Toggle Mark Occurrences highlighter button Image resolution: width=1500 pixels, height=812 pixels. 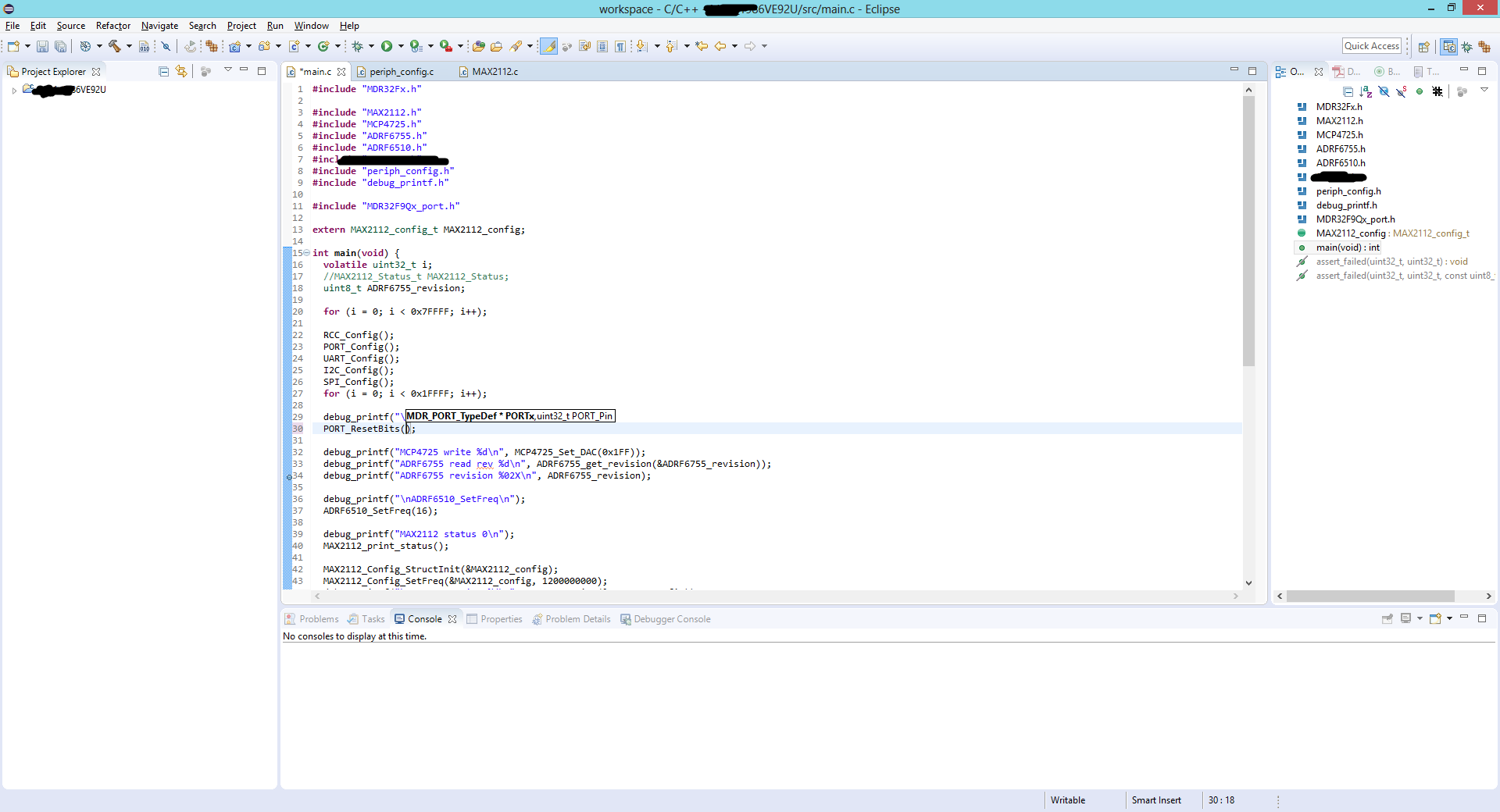pyautogui.click(x=549, y=47)
